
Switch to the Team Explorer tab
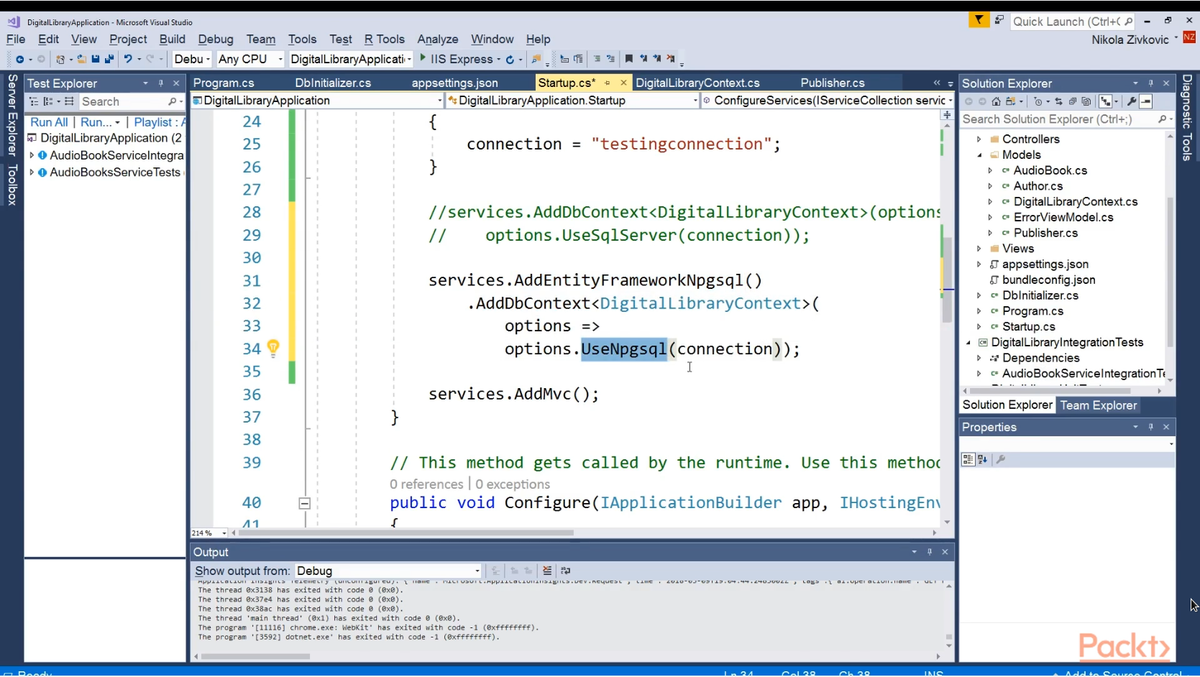click(1099, 405)
